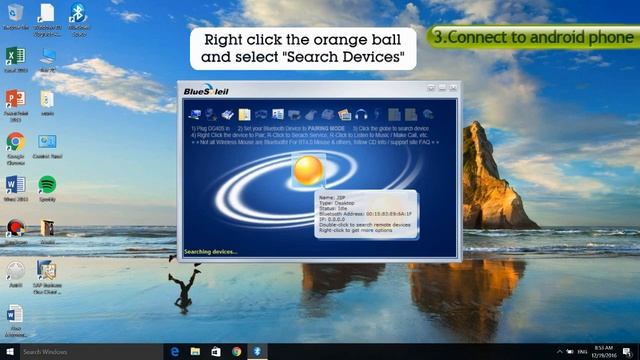This screenshot has height=360, width=640.
Task: Select the greyed LAN Access service icon
Action: pyautogui.click(x=261, y=115)
